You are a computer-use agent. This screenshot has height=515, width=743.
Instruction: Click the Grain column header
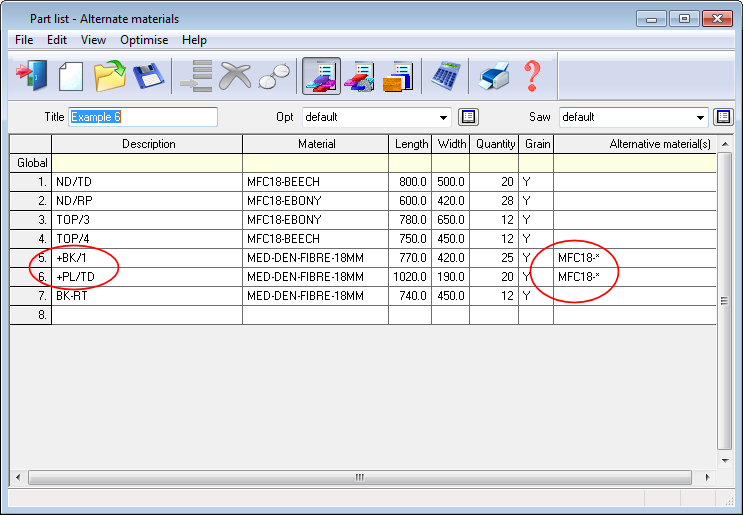tap(536, 144)
